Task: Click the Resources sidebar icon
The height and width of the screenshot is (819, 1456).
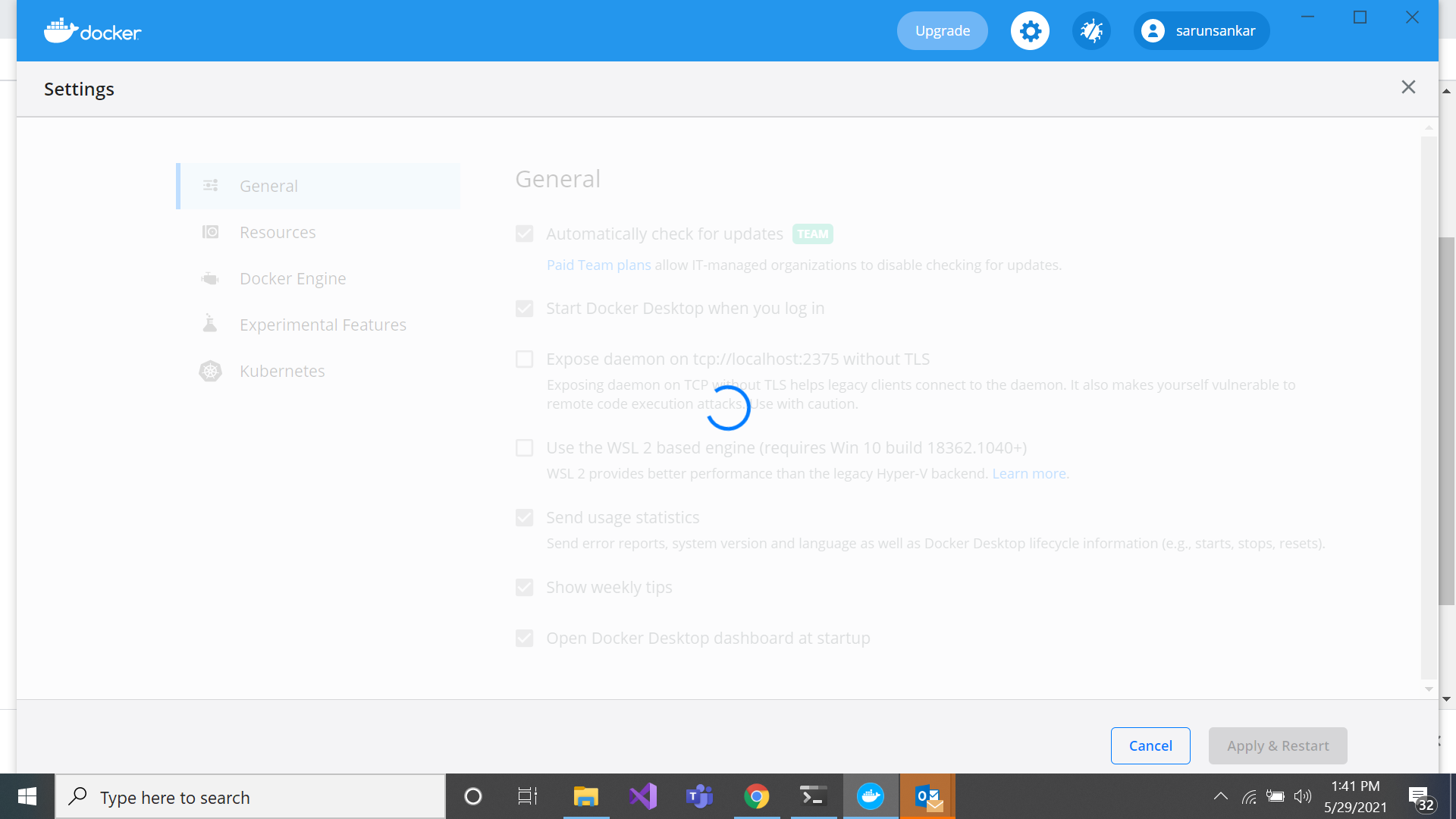Action: [x=210, y=232]
